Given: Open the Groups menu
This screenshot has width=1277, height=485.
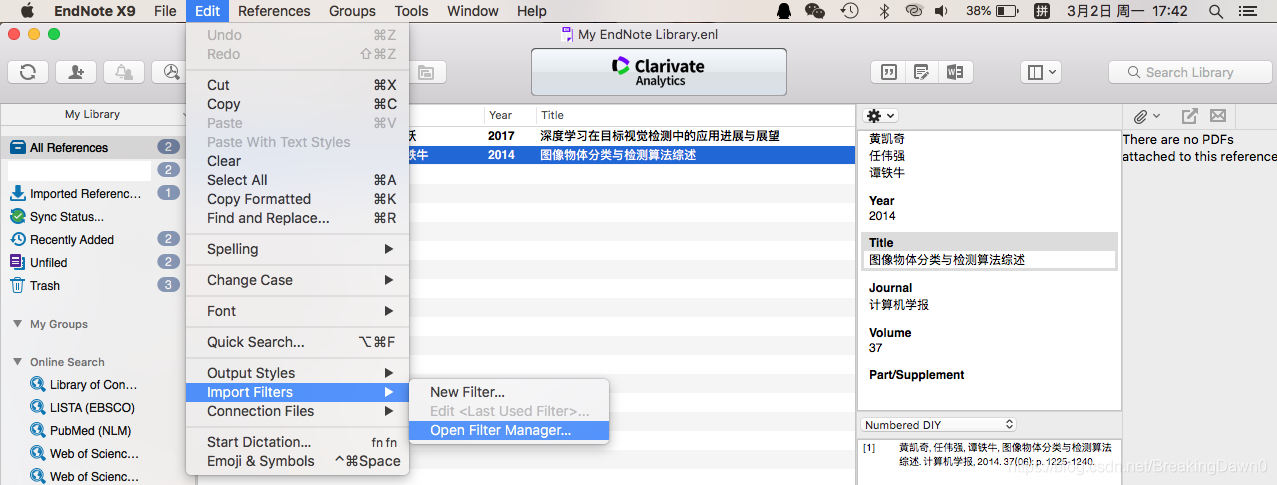Looking at the screenshot, I should (352, 11).
